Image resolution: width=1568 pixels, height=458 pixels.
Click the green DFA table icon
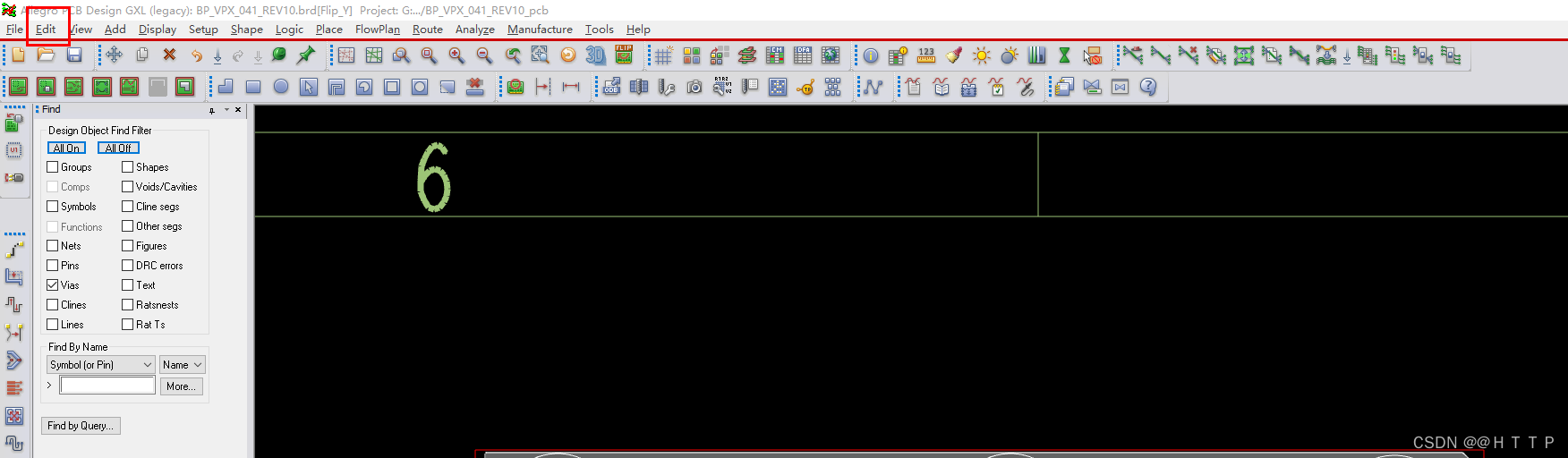803,55
